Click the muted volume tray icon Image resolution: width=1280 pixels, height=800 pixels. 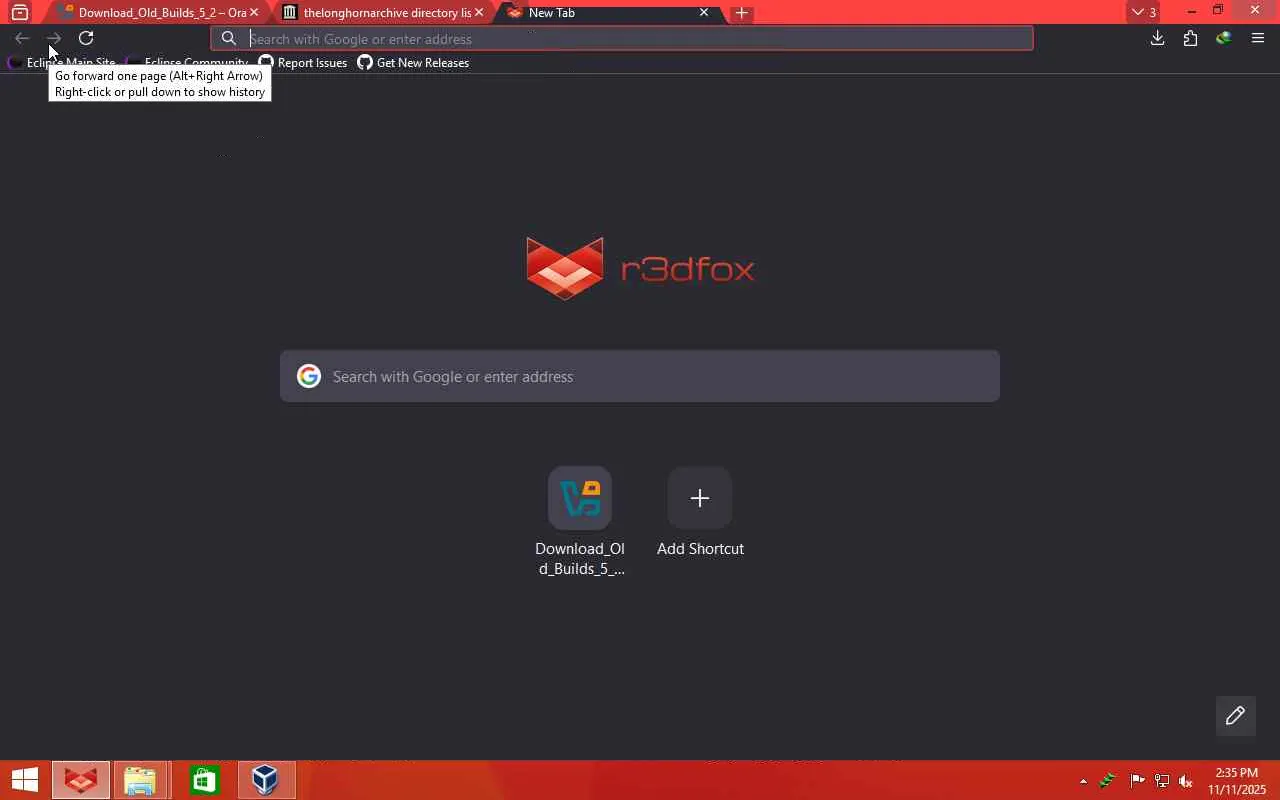point(1186,781)
